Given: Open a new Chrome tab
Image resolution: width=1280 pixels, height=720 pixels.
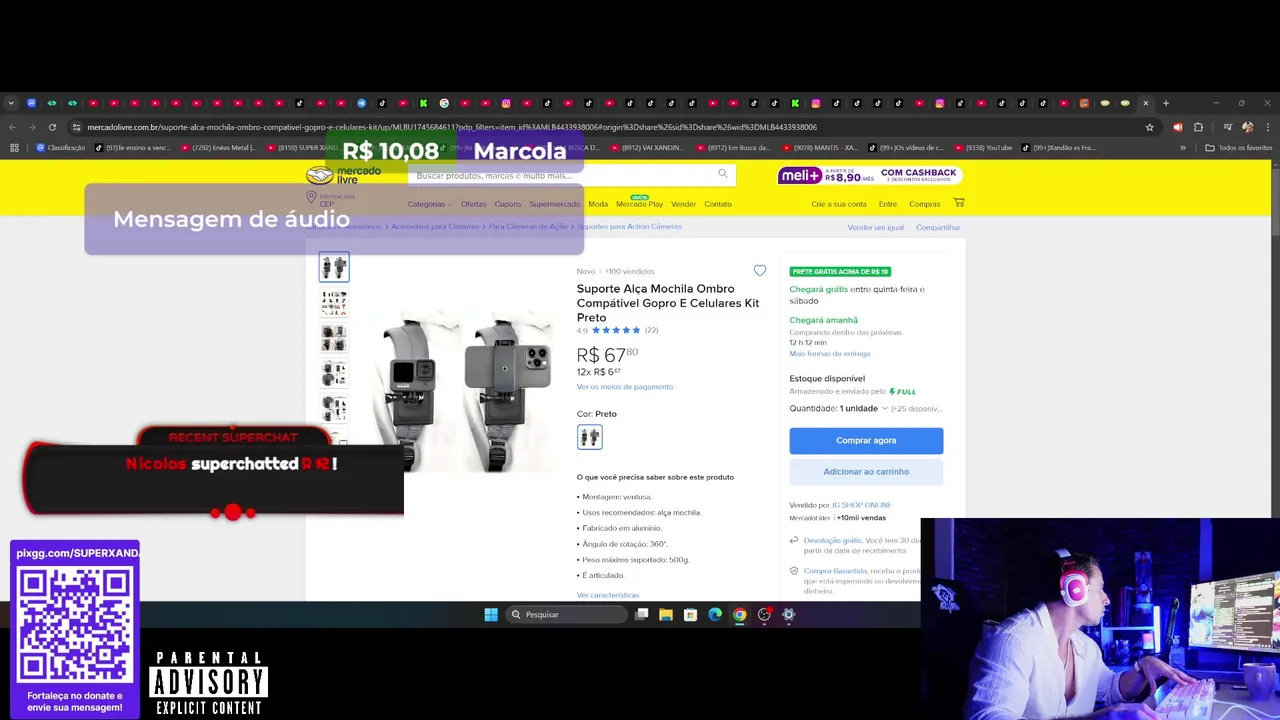Looking at the screenshot, I should tap(1165, 103).
